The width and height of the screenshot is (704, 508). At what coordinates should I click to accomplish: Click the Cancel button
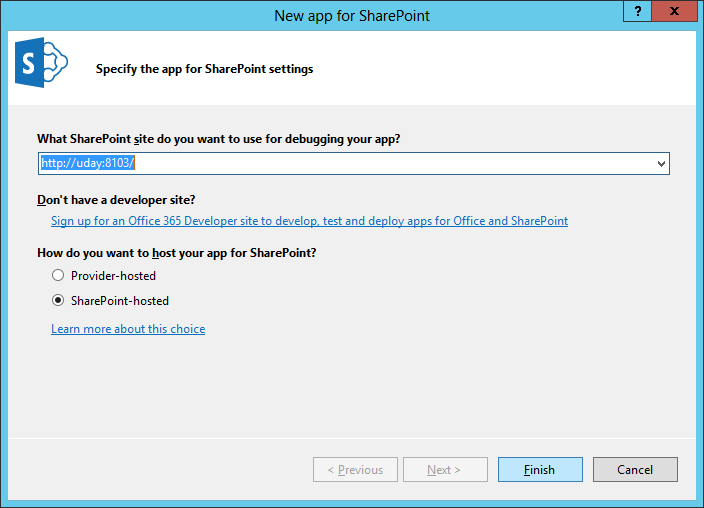point(635,469)
